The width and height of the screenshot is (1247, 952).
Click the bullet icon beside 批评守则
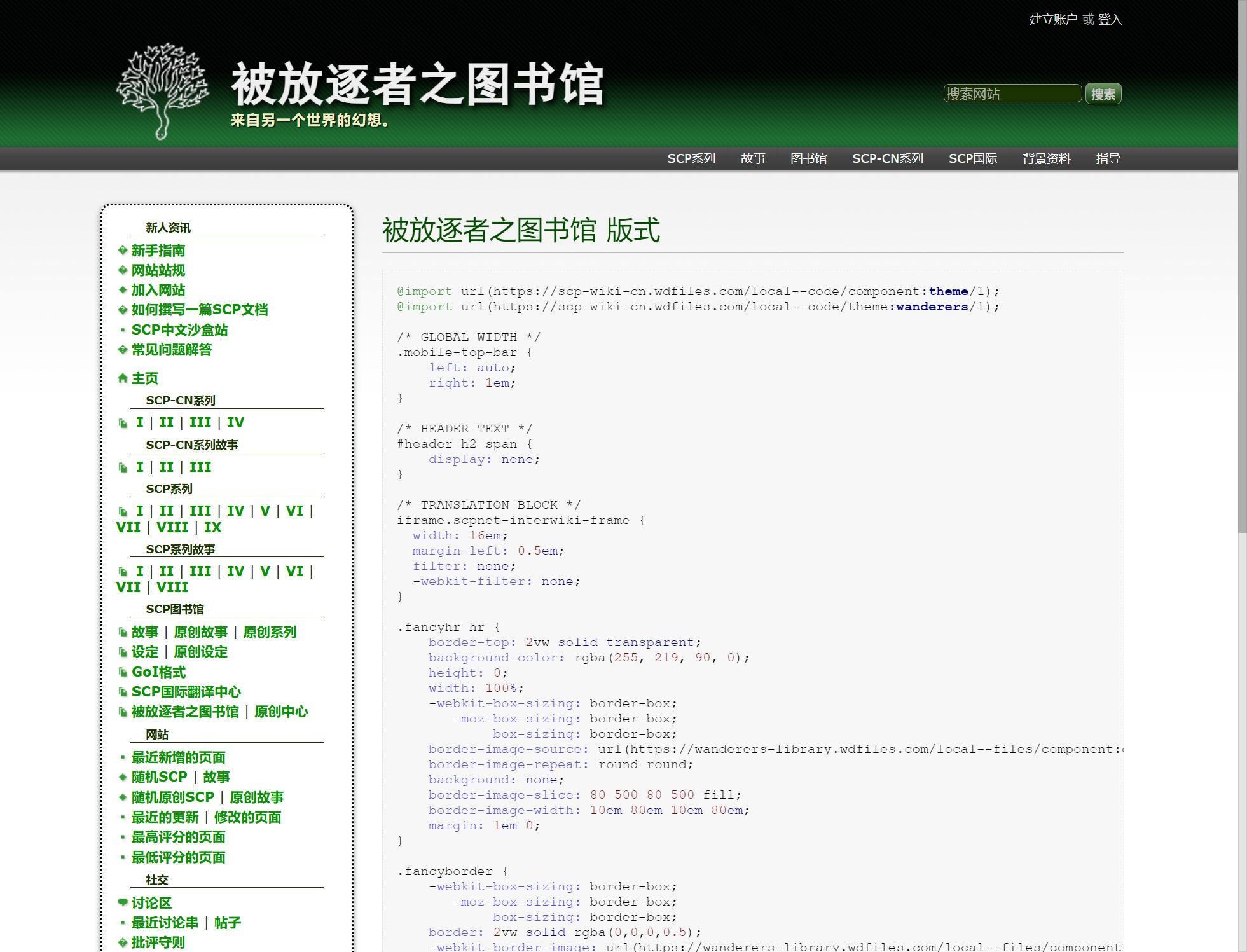(x=123, y=942)
